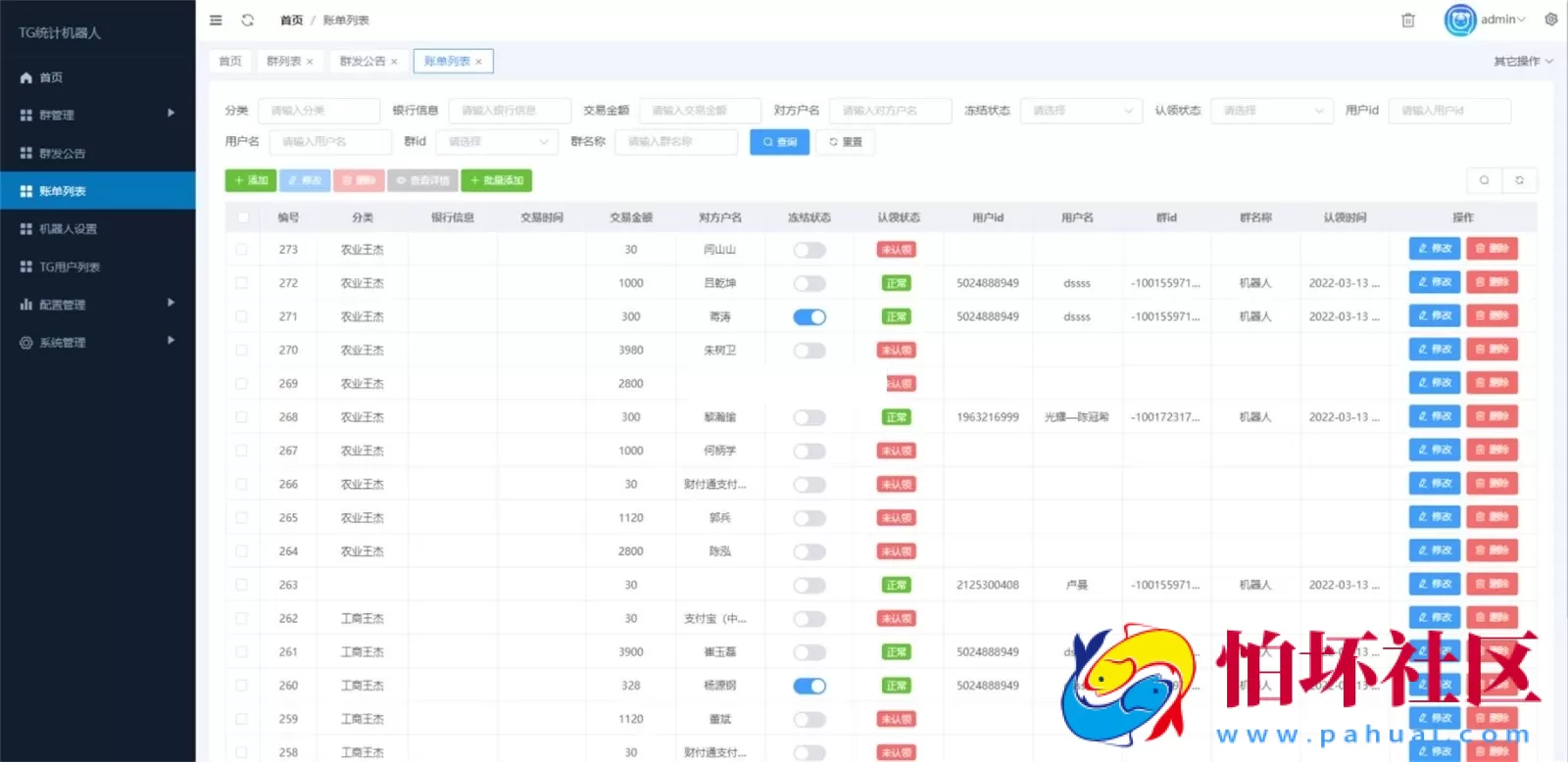Click 删除 delete button for row 273
1568x762 pixels.
[1492, 249]
